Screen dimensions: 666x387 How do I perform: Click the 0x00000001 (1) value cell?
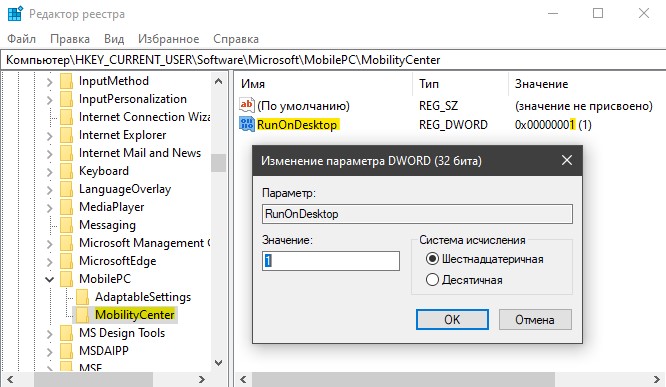[553, 124]
